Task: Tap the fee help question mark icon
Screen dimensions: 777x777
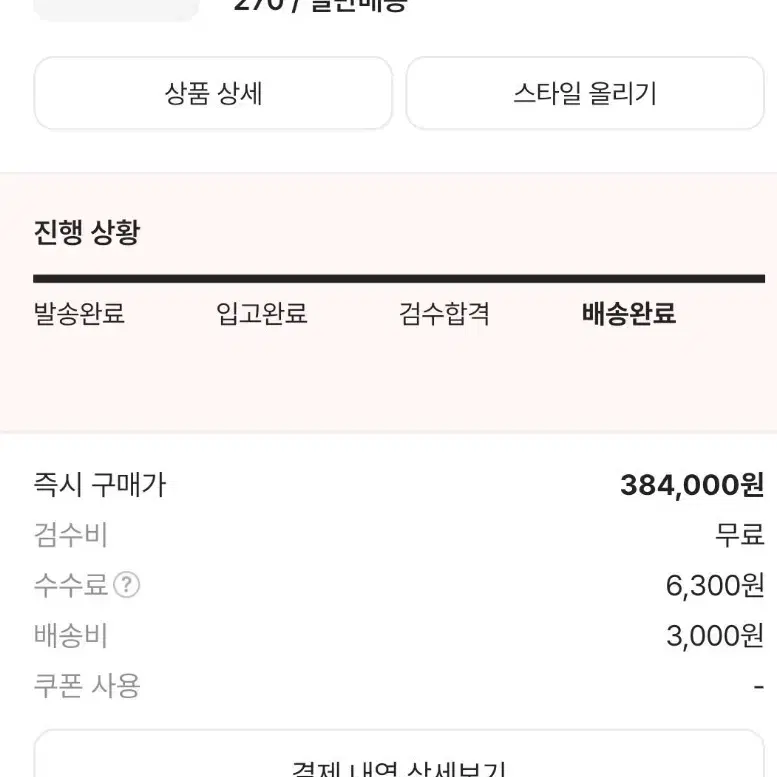Action: (126, 585)
